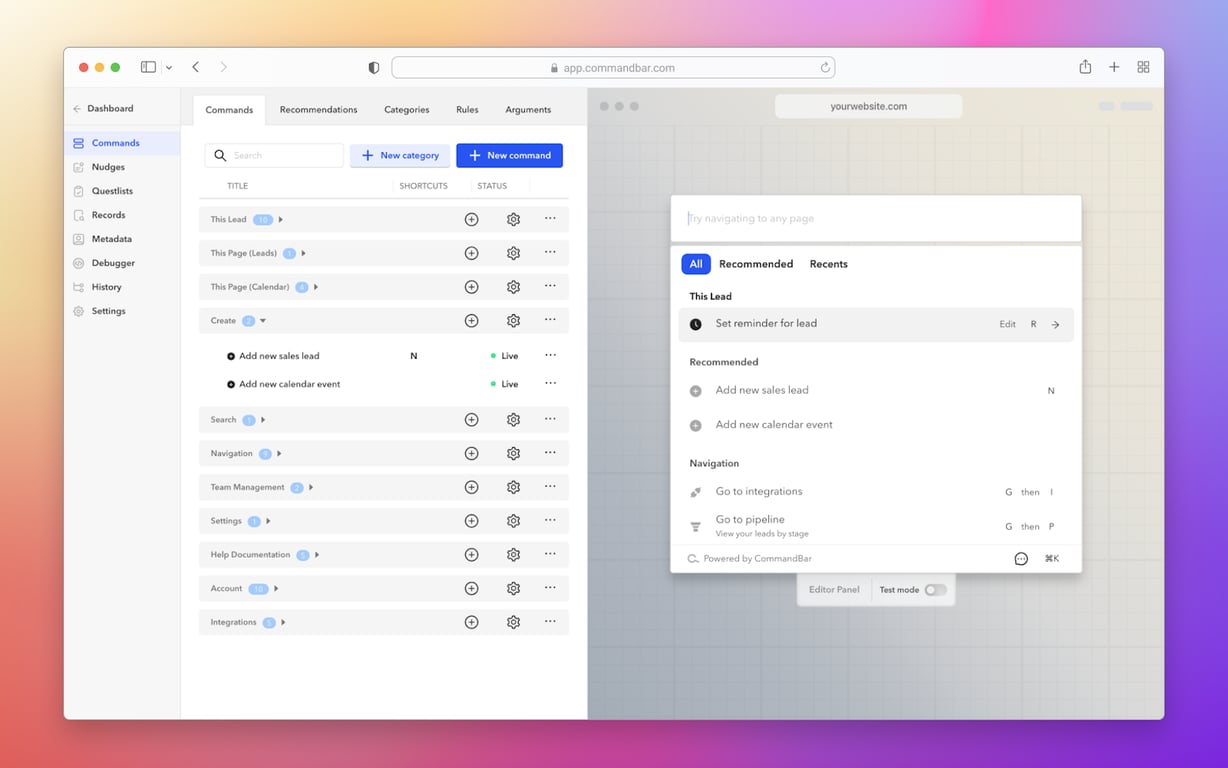Viewport: 1228px width, 768px height.
Task: Switch to the Categories tab
Action: (x=407, y=110)
